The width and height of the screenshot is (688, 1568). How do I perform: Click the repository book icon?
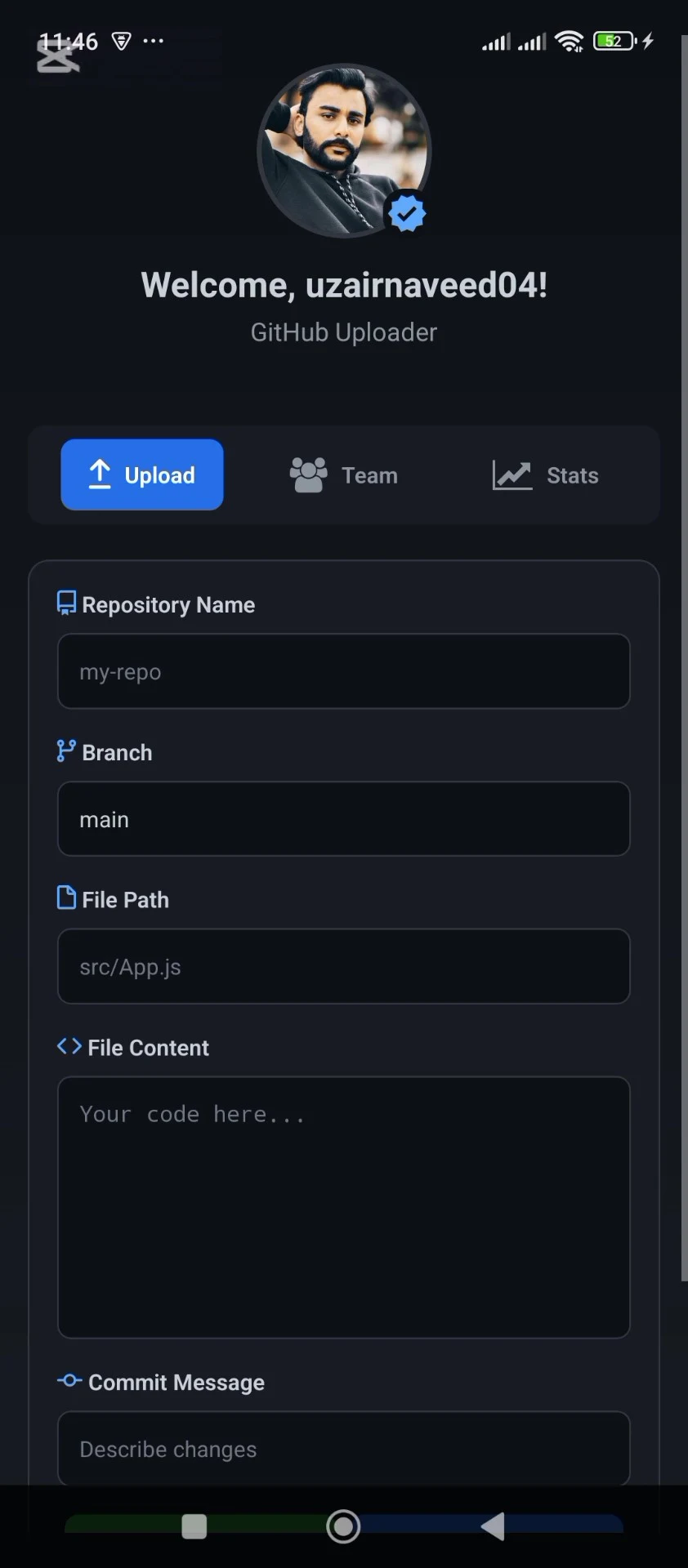click(66, 603)
